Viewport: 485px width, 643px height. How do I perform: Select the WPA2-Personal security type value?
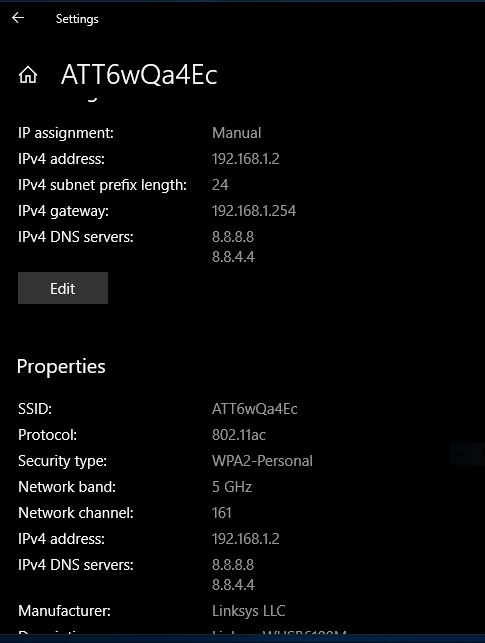[x=262, y=461]
